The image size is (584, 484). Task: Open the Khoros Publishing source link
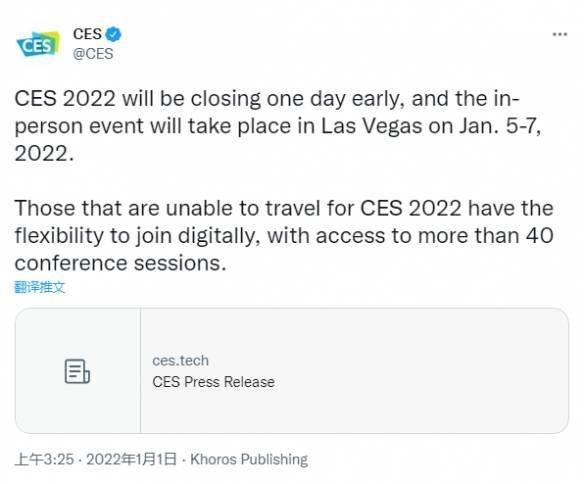tap(249, 459)
